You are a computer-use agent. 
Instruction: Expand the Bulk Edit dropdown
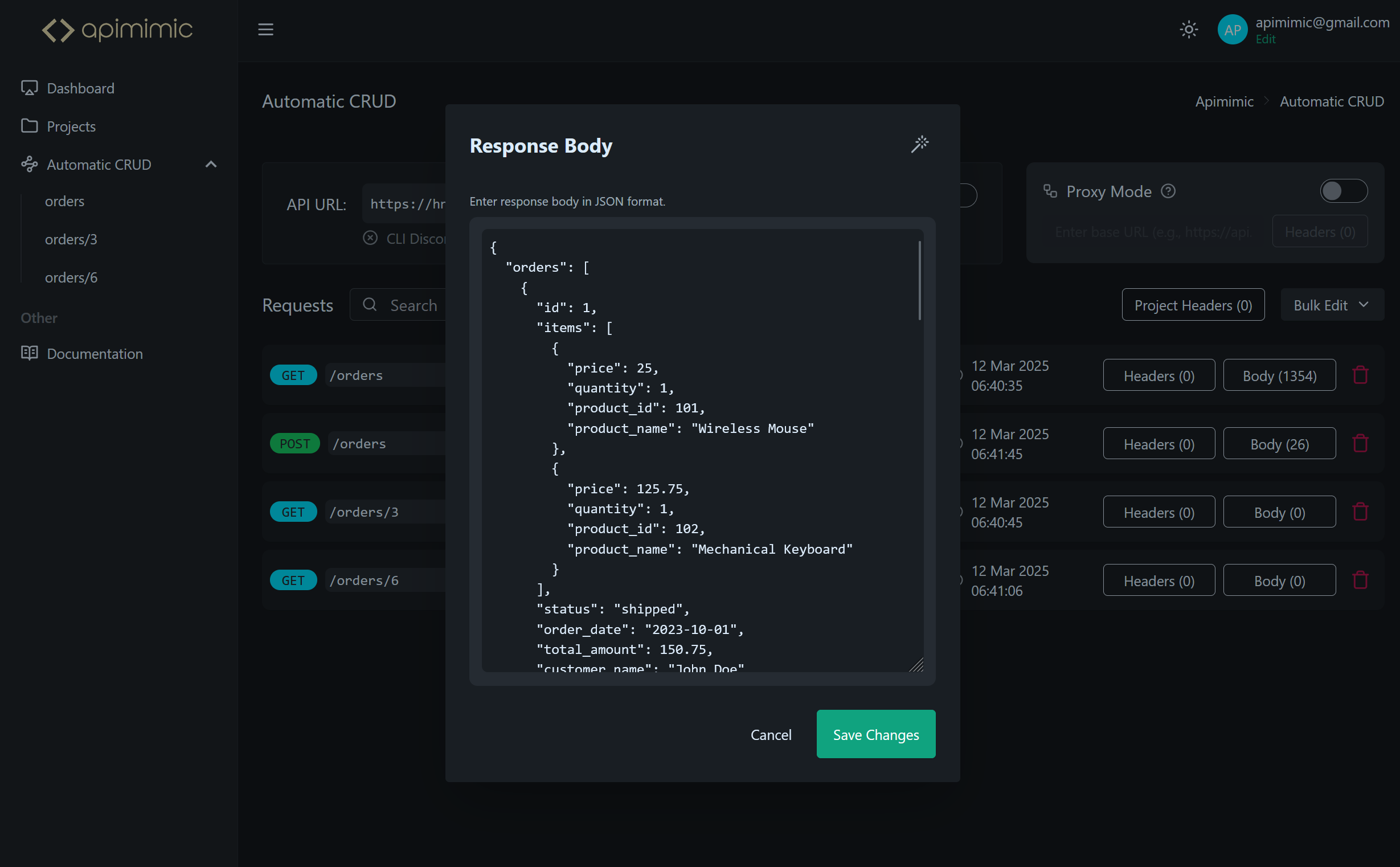point(1332,305)
